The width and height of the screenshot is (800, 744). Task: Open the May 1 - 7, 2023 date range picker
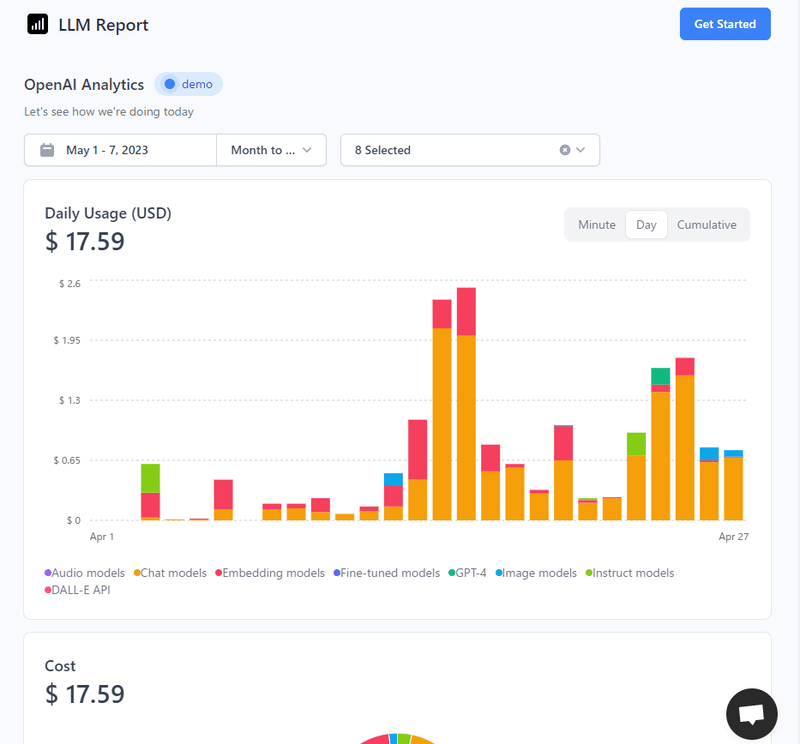click(121, 150)
